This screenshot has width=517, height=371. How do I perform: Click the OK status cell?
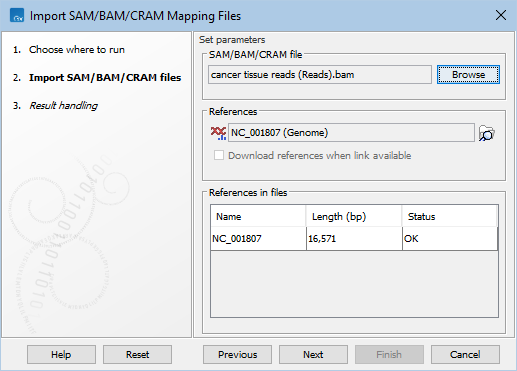click(x=450, y=239)
